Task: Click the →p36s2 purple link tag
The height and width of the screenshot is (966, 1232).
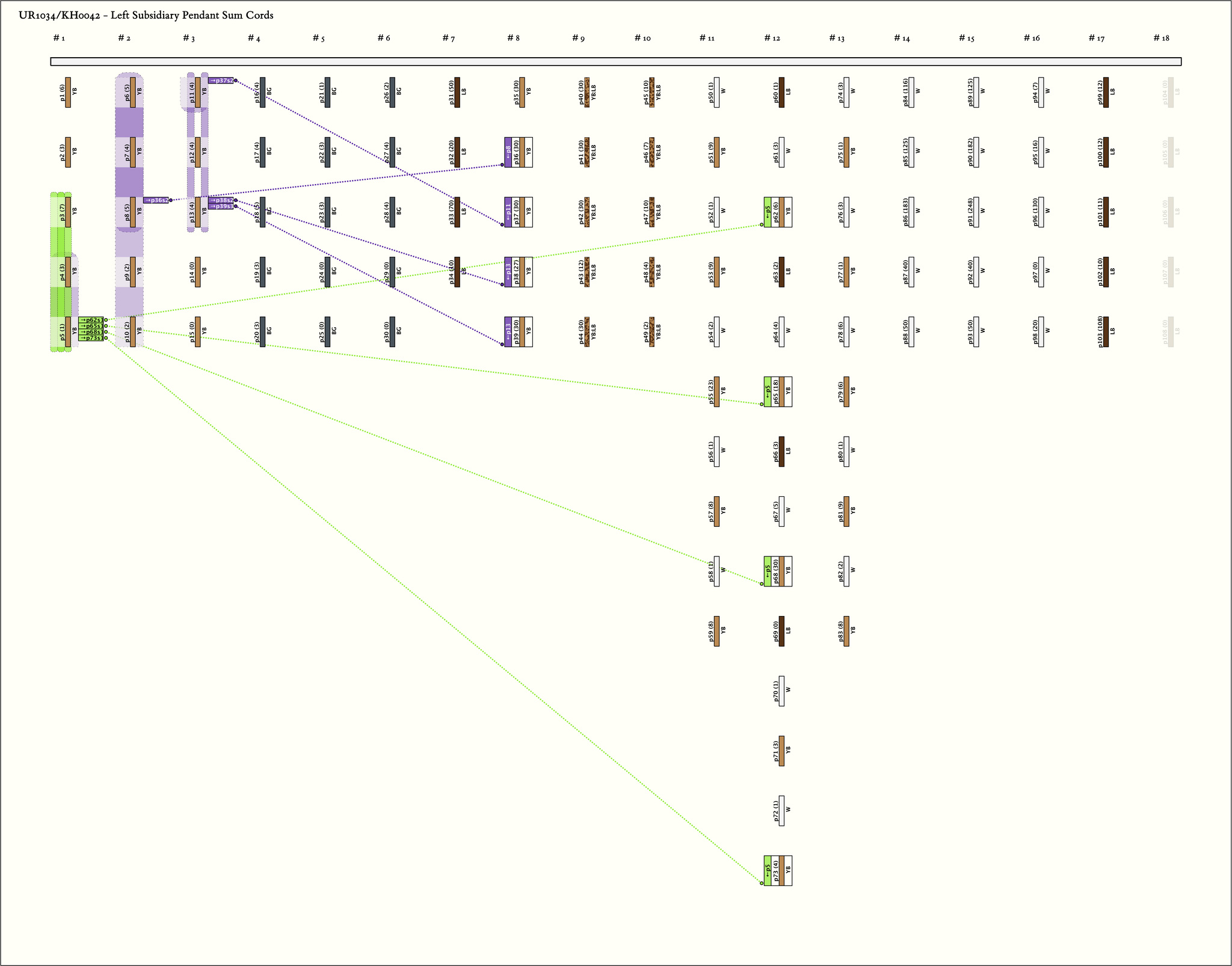Action: point(156,200)
